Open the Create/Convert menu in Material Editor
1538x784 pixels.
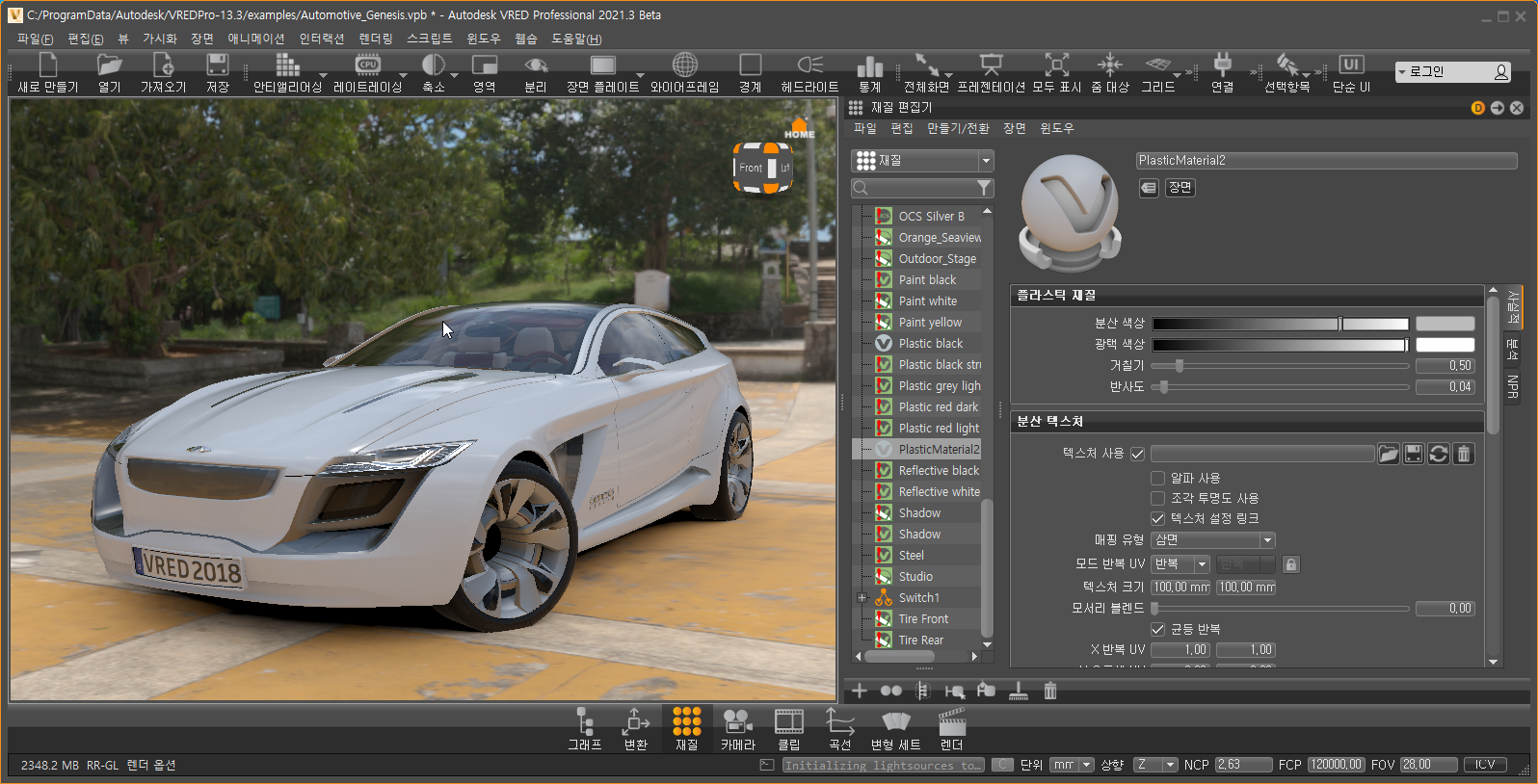click(x=958, y=128)
